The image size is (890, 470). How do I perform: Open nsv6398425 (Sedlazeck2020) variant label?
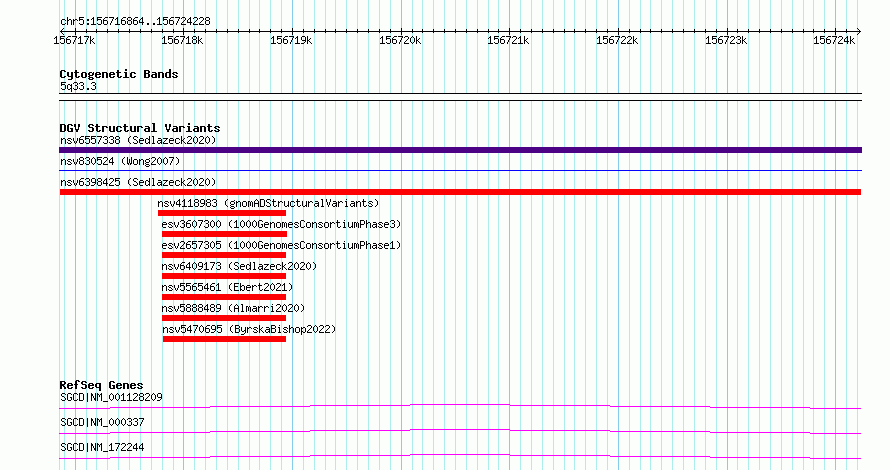[x=138, y=182]
